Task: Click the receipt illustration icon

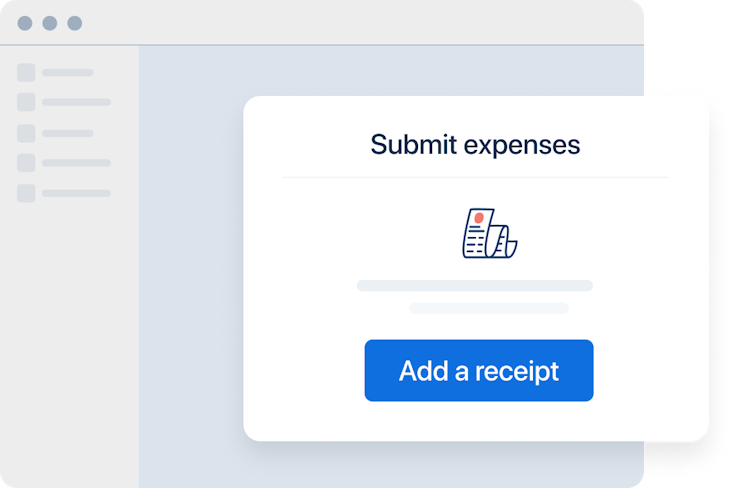Action: pos(490,233)
